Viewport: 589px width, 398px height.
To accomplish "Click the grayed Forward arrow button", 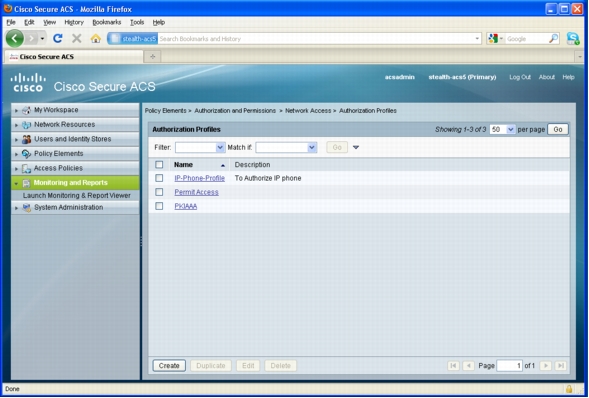I will (32, 38).
